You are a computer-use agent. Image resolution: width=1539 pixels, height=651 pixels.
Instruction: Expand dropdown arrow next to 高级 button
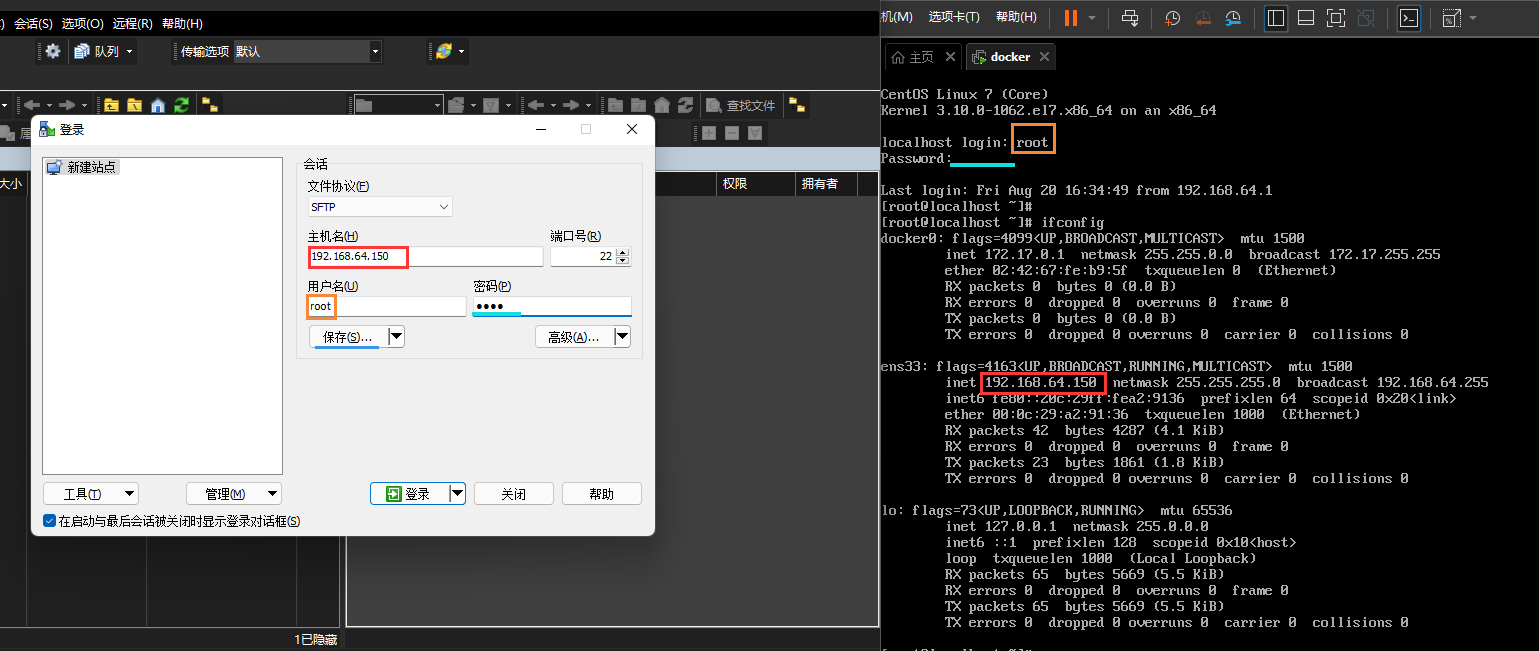click(x=622, y=337)
